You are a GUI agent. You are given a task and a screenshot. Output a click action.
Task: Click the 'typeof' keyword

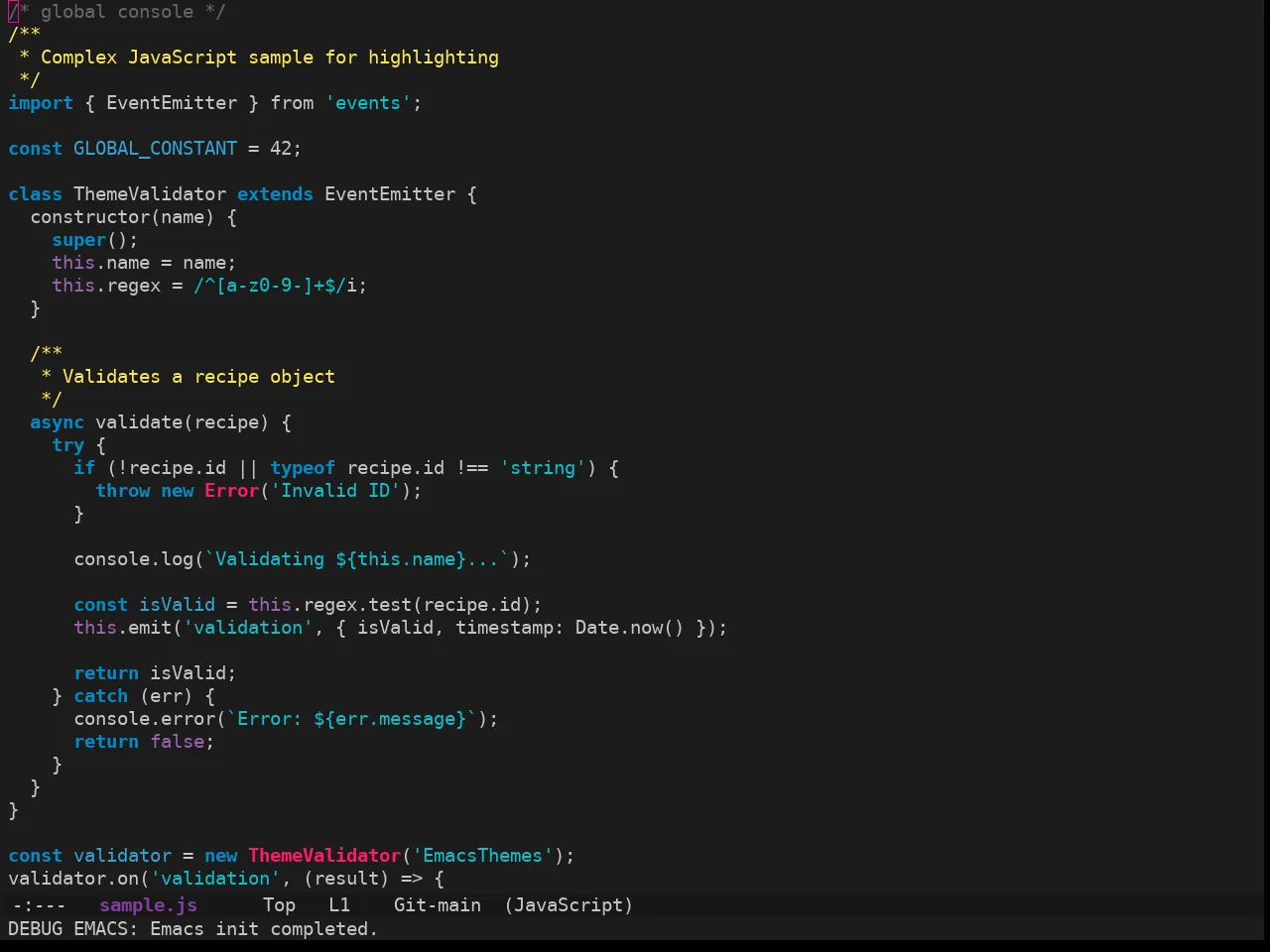[x=303, y=468]
